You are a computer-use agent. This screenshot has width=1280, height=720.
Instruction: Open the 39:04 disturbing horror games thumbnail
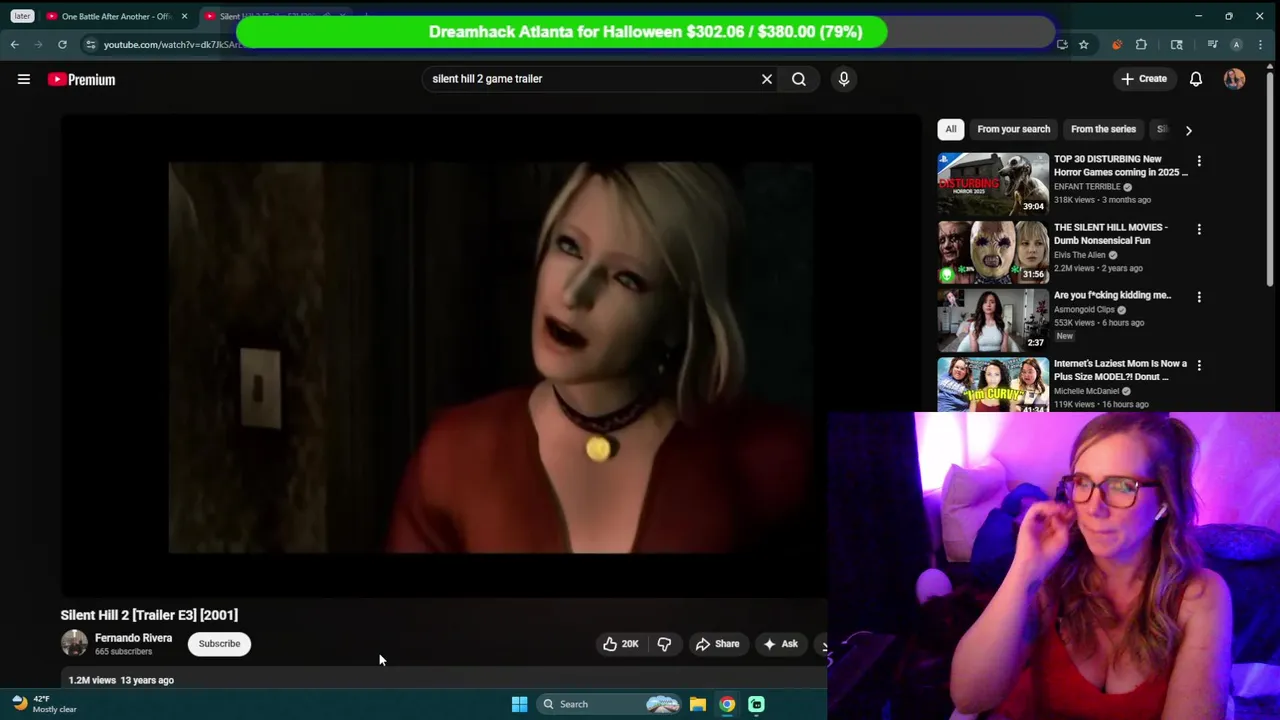coord(993,184)
